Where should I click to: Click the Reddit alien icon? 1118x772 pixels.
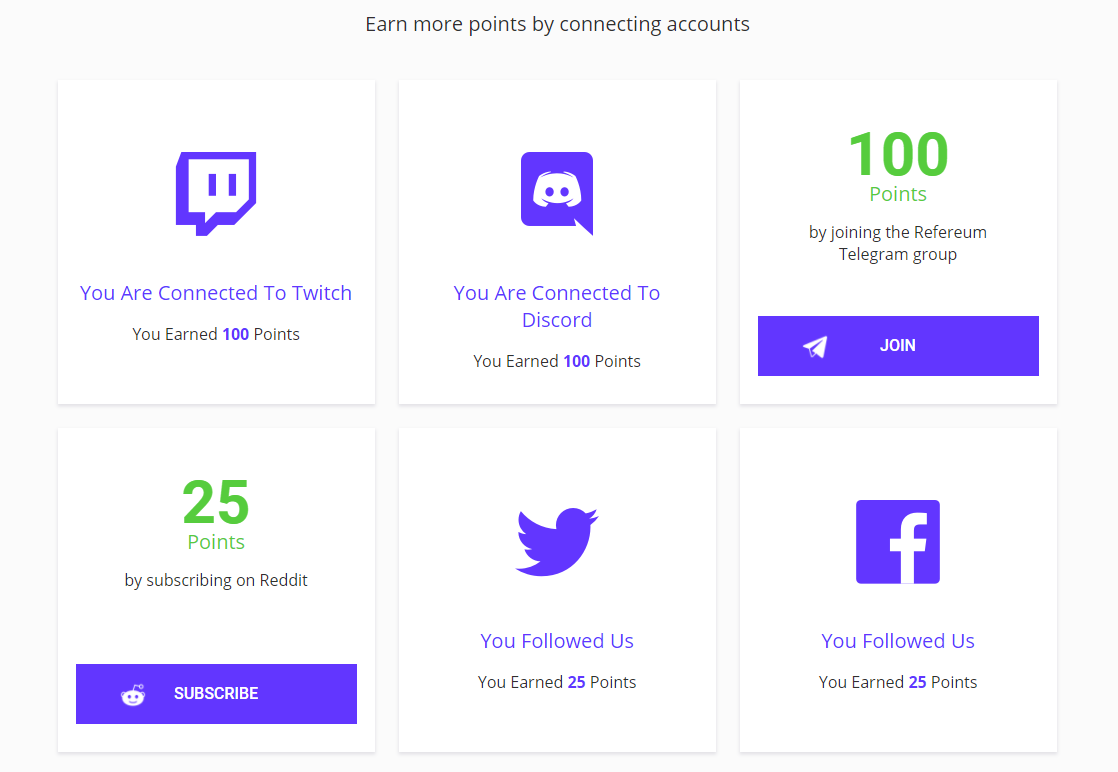pyautogui.click(x=133, y=694)
